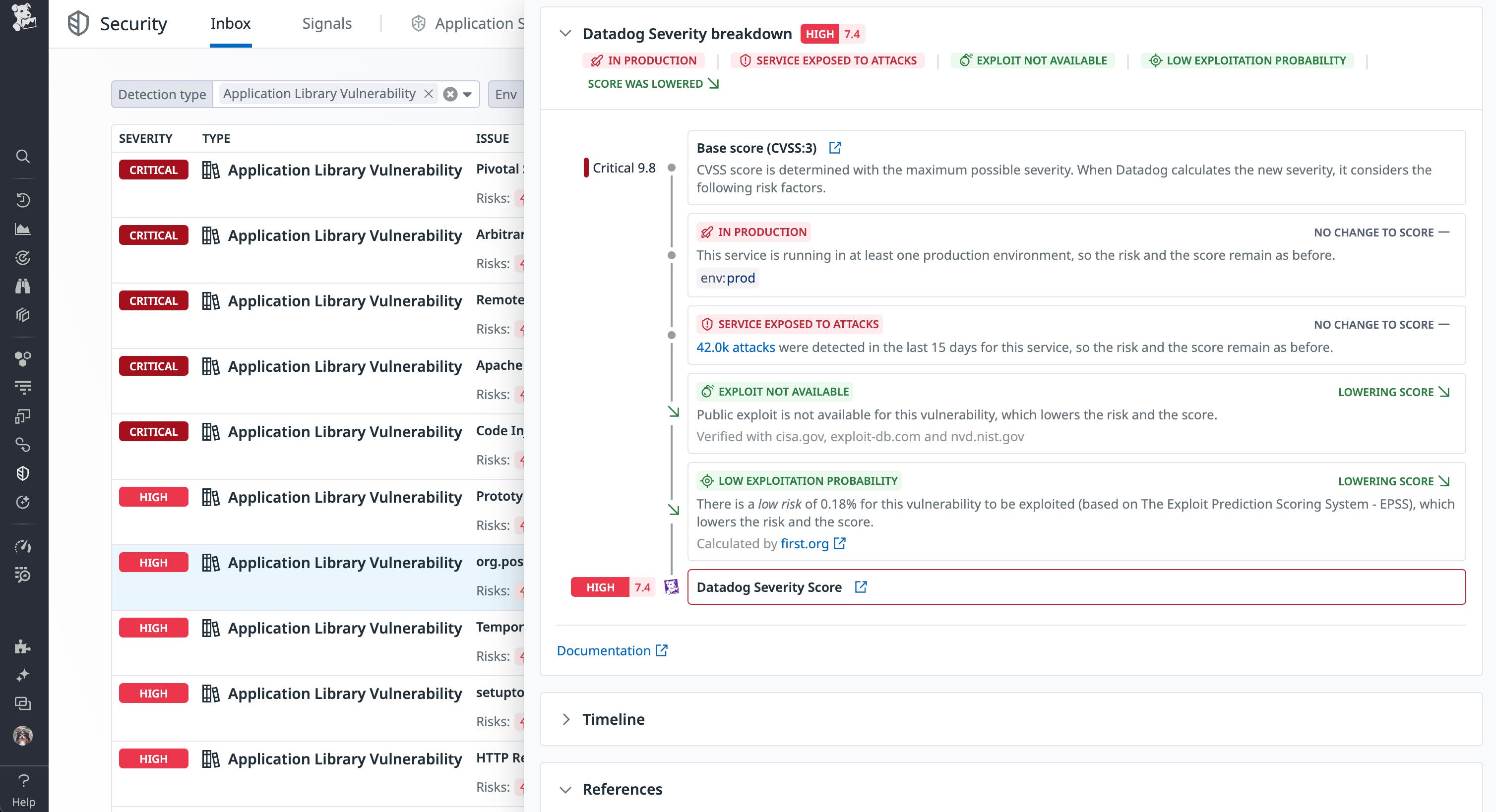Viewport: 1496px width, 812px height.
Task: Collapse the Datadog Severity breakdown section
Action: 565,34
